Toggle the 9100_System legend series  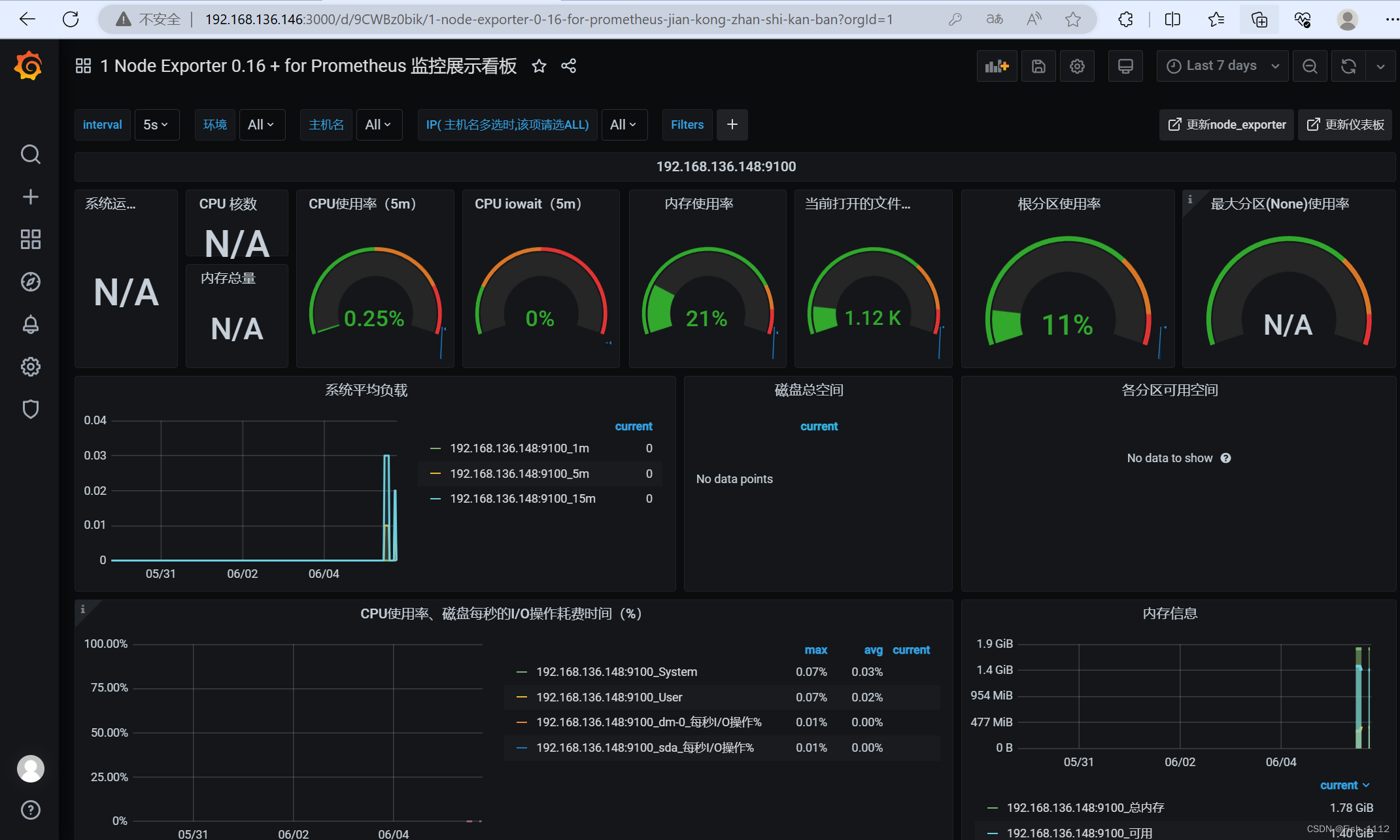616,672
